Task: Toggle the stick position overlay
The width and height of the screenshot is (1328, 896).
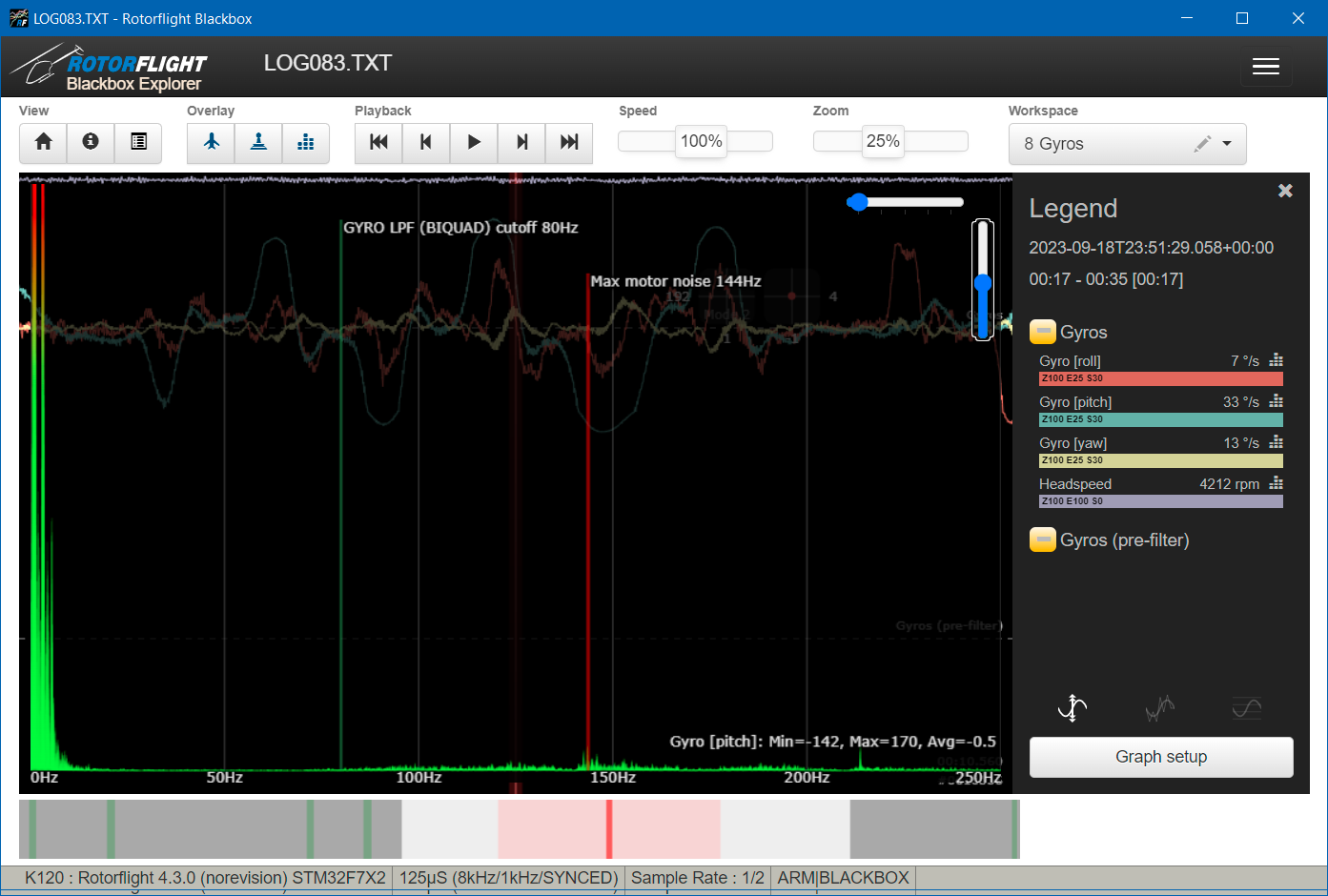Action: tap(258, 142)
